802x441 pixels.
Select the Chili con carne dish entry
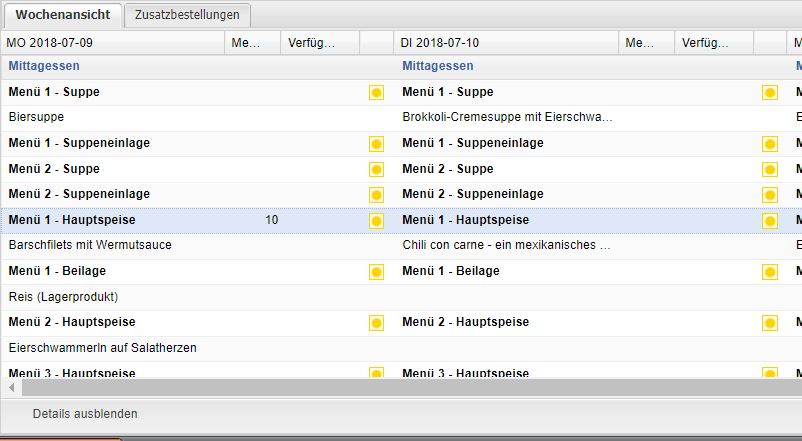pyautogui.click(x=506, y=245)
